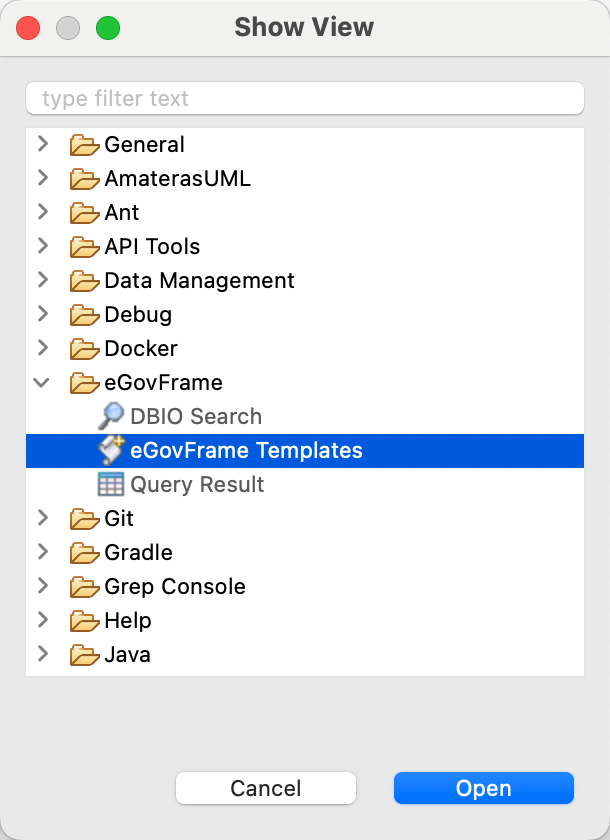Expand the Gradle category

pos(43,553)
